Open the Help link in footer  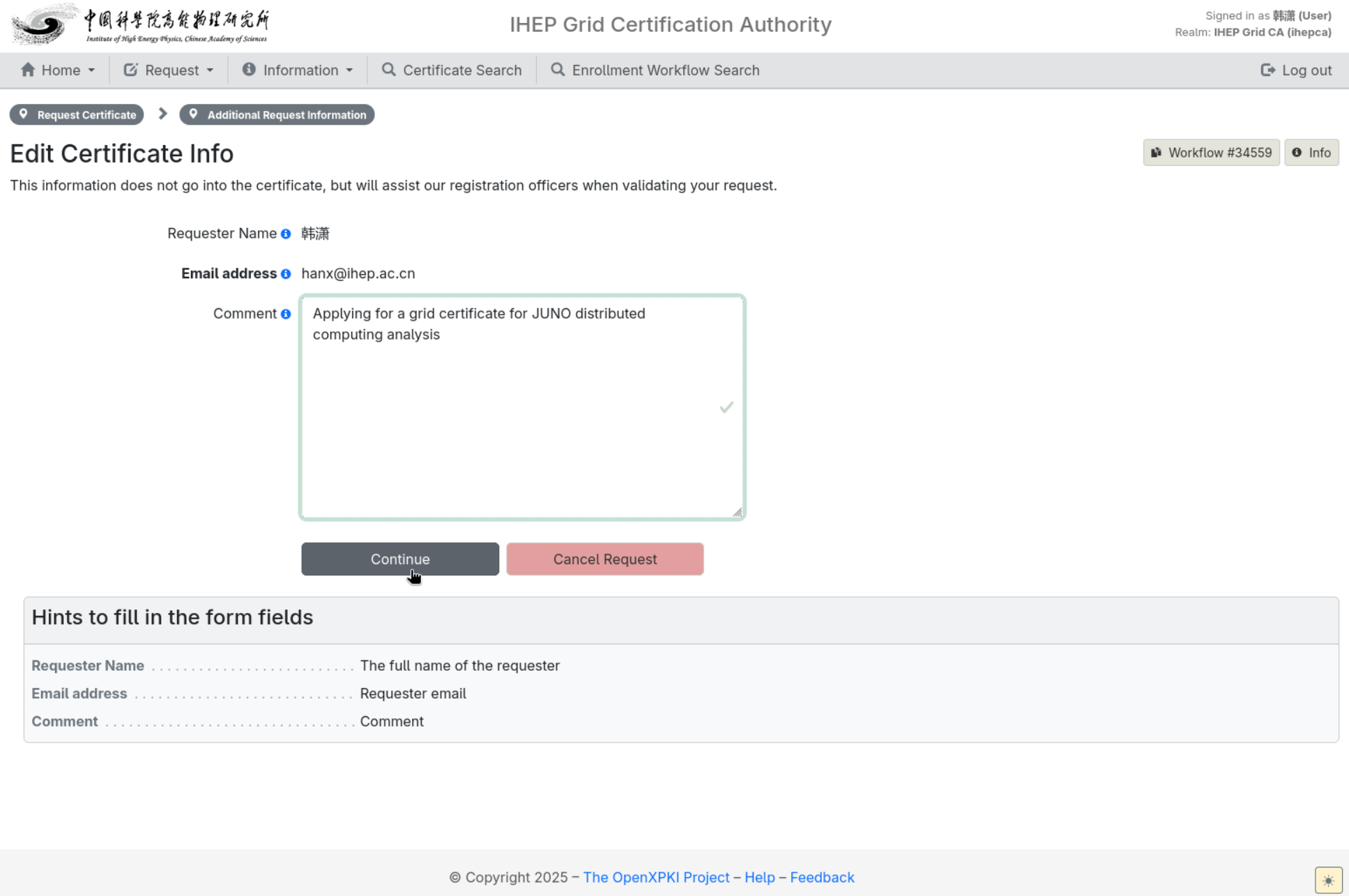pos(760,877)
